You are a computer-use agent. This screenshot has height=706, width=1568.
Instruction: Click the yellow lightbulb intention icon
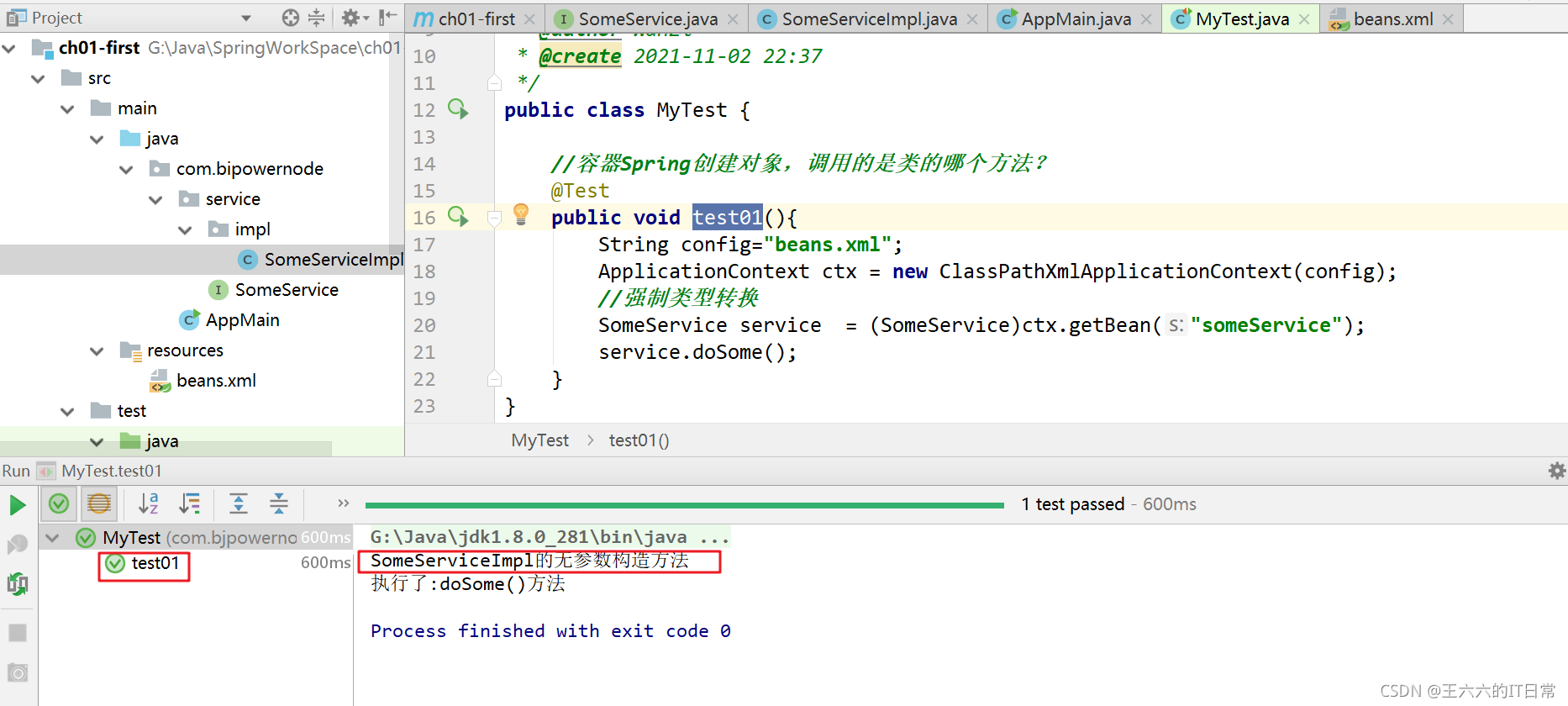coord(521,214)
